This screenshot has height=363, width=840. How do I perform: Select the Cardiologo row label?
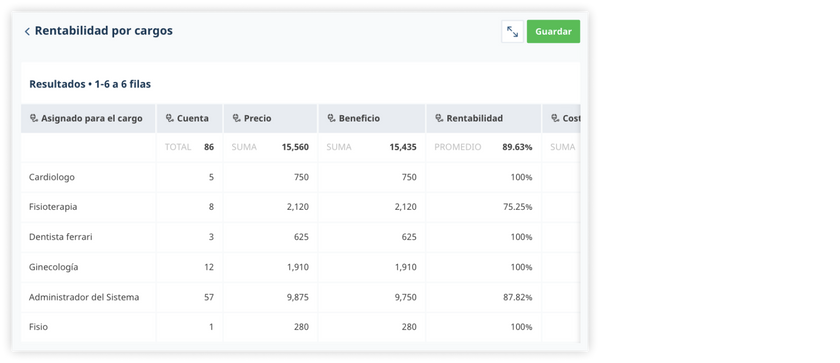coord(51,177)
